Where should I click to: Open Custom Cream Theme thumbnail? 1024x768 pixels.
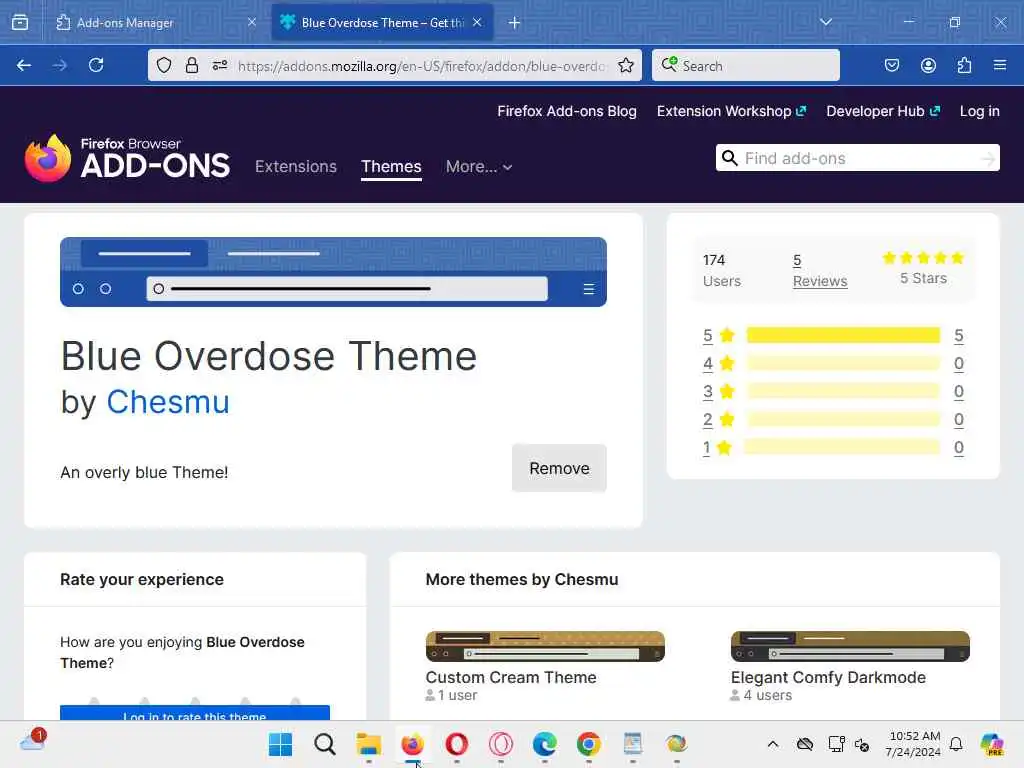[x=545, y=646]
